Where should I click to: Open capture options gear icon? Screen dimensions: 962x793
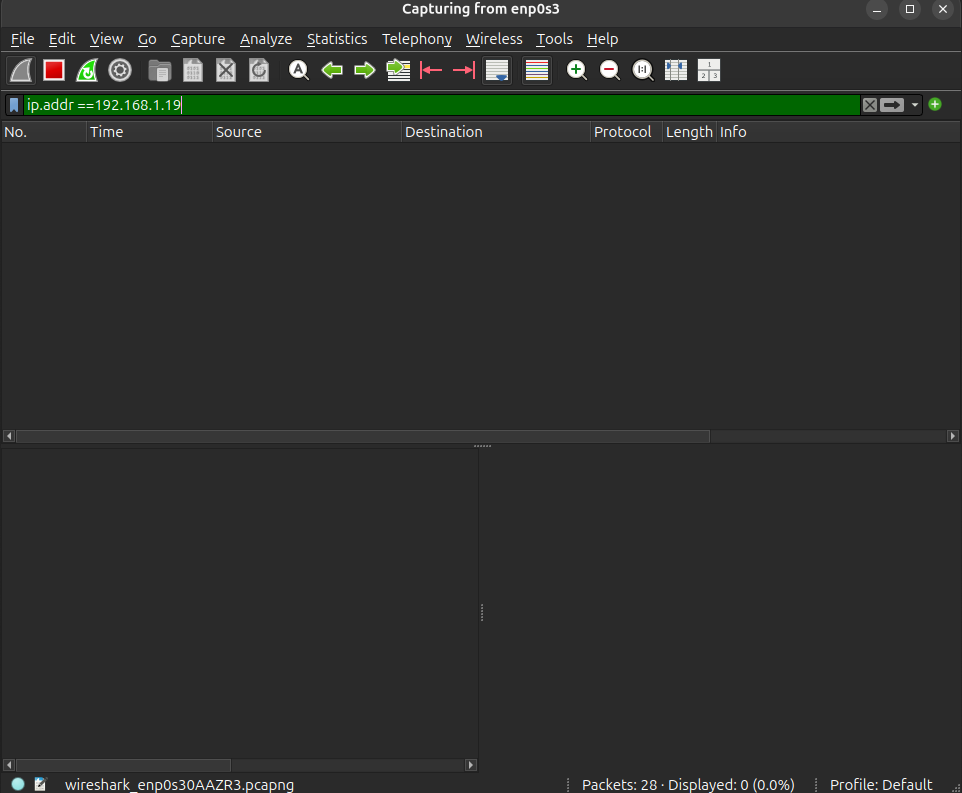click(x=120, y=71)
